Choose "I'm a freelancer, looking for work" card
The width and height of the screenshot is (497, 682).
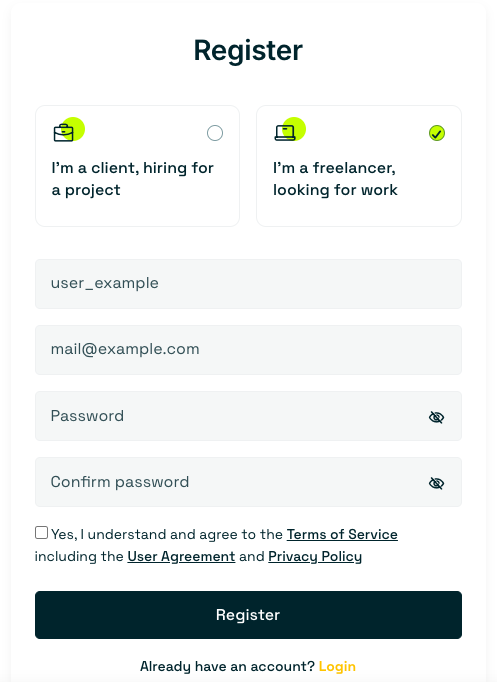coord(359,166)
